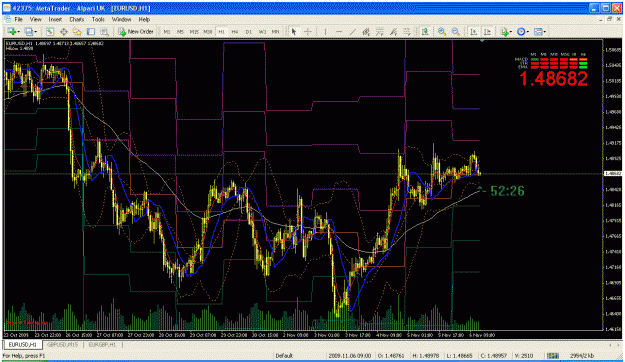Toggle the Terminal panel icon
Screen dimensions: 625x362
click(x=91, y=31)
